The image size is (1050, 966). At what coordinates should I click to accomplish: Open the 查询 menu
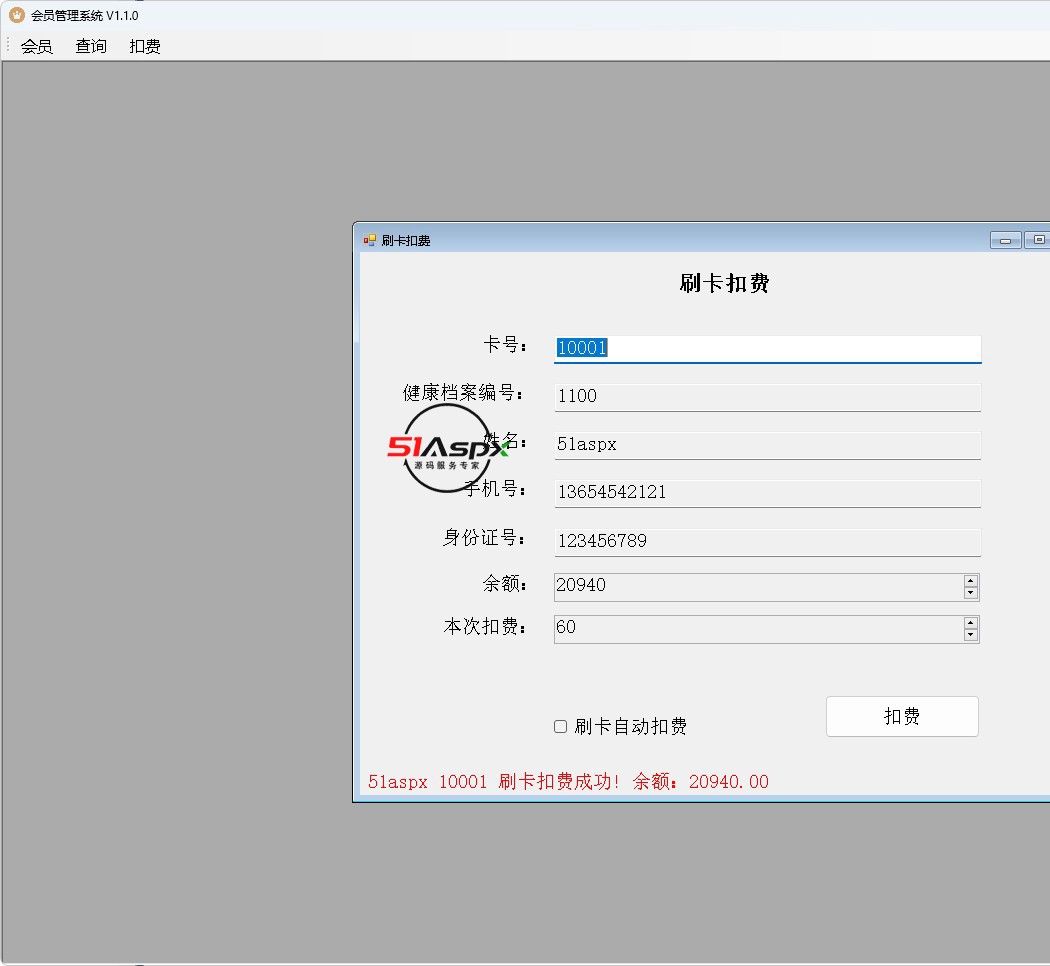pos(91,46)
